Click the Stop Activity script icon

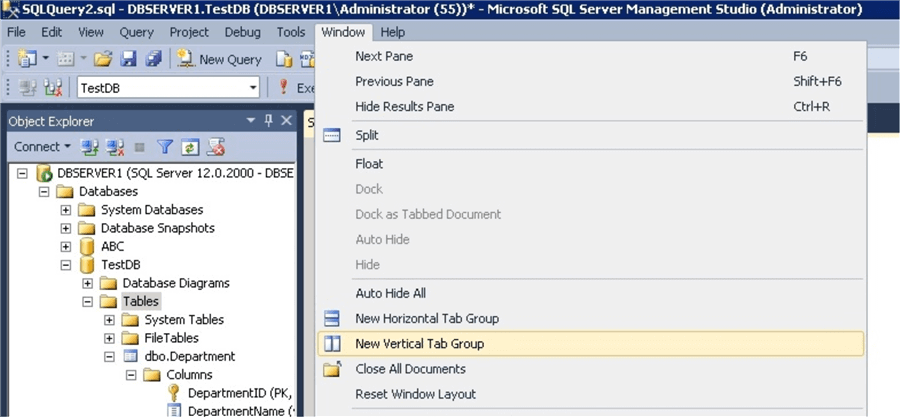(216, 147)
